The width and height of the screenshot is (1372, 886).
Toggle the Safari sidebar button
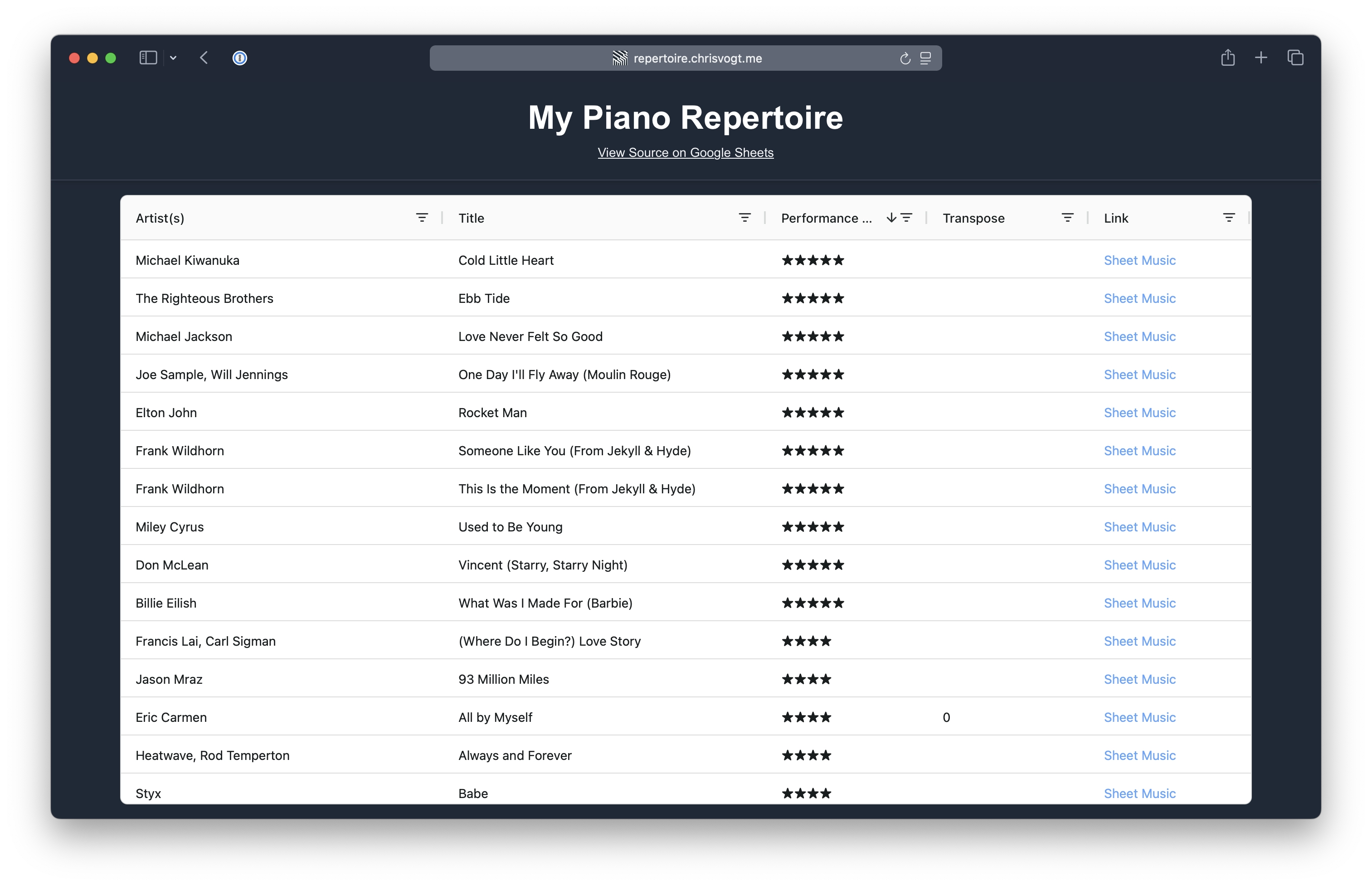point(148,58)
